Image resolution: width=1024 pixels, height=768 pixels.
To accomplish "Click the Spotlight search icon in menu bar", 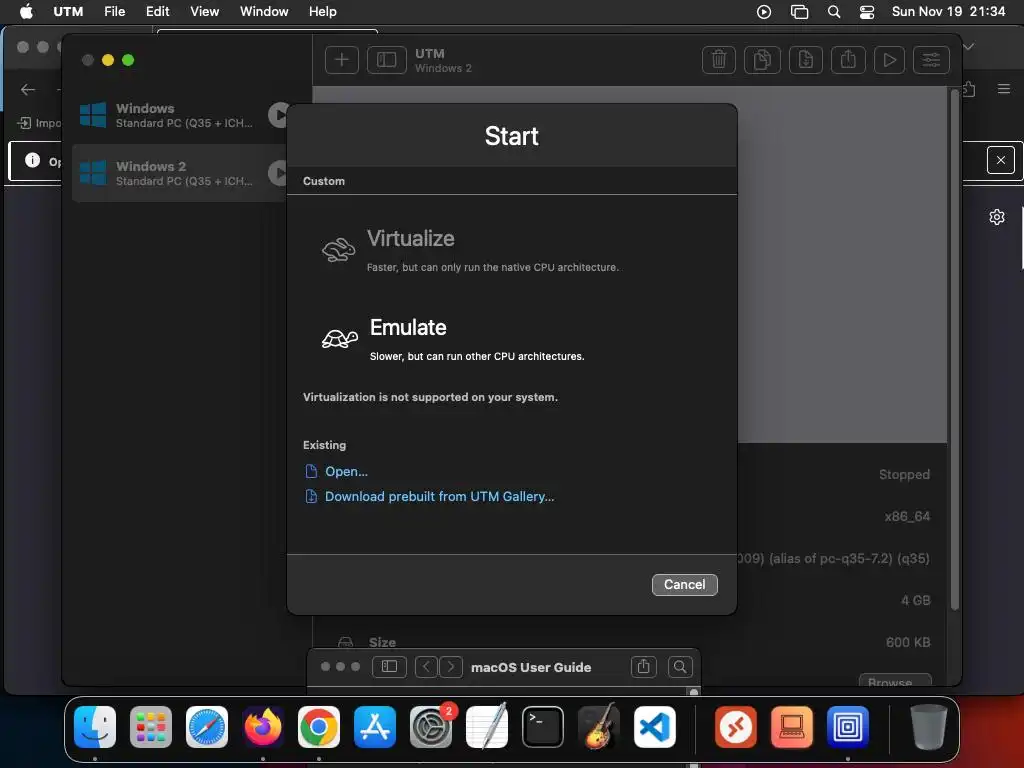I will (x=834, y=12).
